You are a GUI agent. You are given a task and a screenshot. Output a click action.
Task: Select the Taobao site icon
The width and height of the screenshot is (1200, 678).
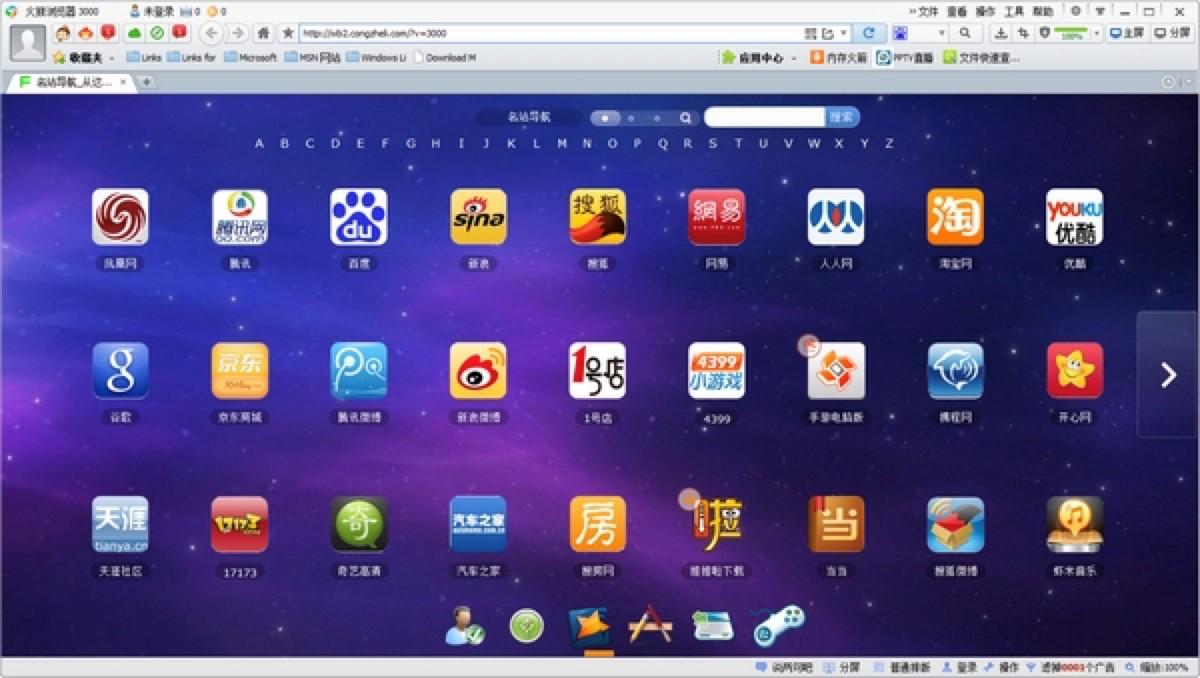[957, 215]
